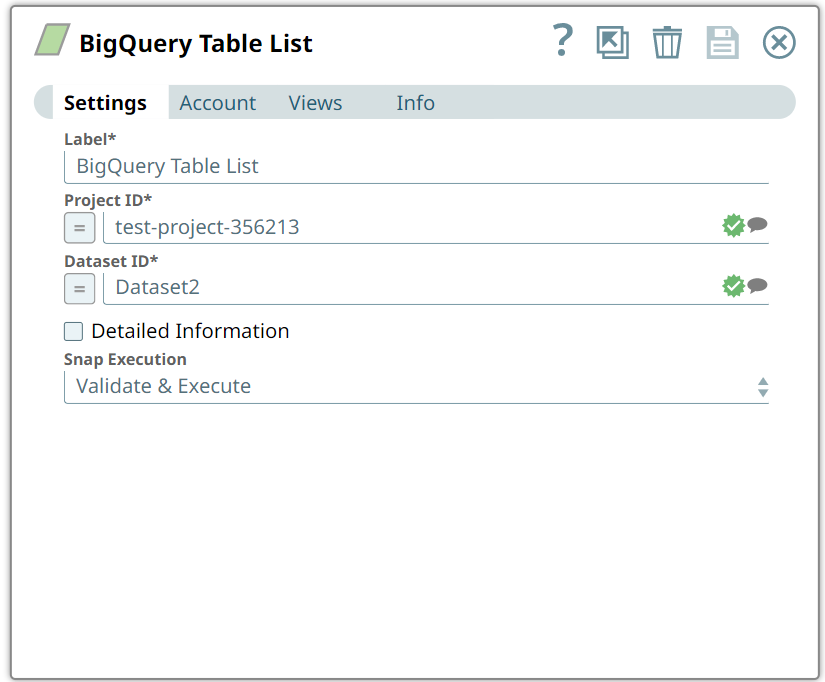
Task: Click green validation badge in Project ID
Action: pyautogui.click(x=733, y=226)
